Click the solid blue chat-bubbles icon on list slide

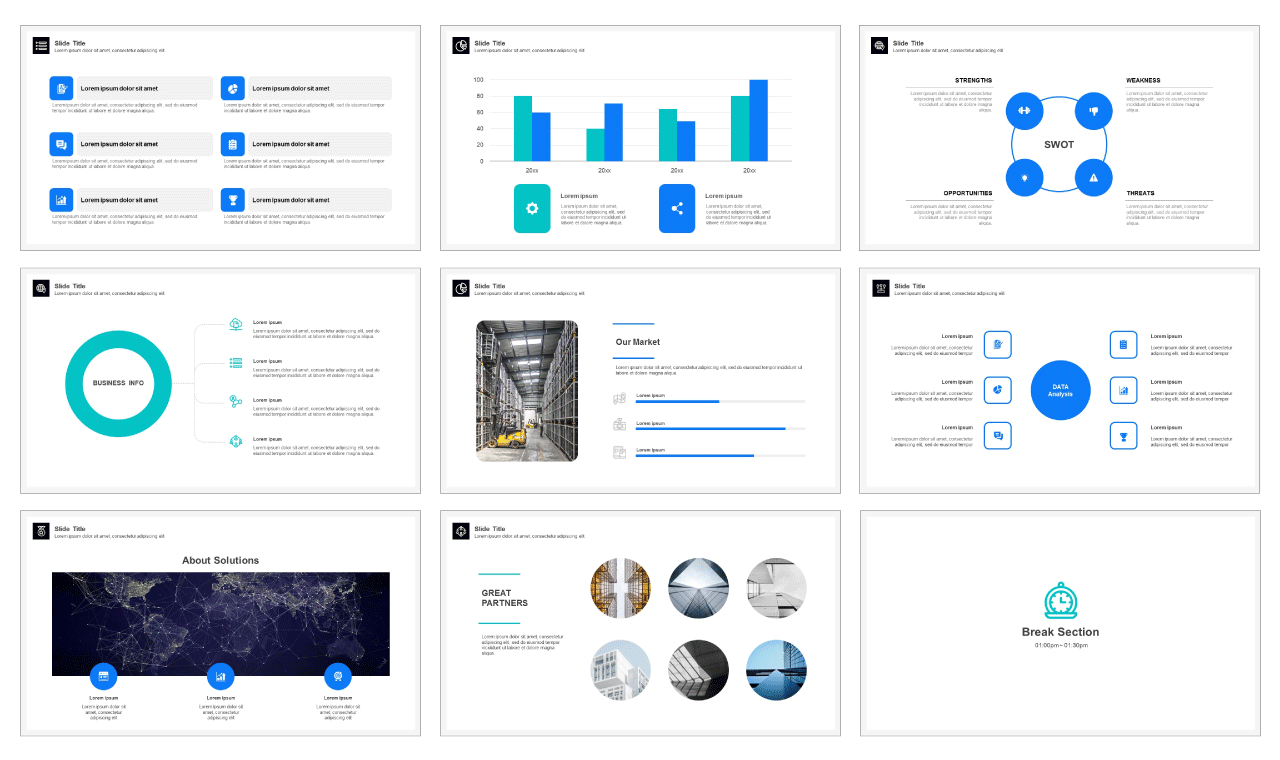tap(61, 144)
